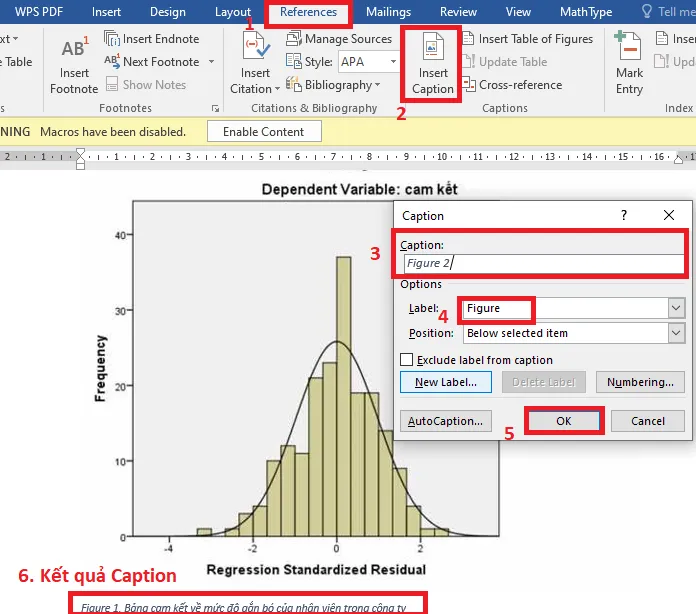Open the Label dropdown arrow
The image size is (696, 614).
pos(676,309)
